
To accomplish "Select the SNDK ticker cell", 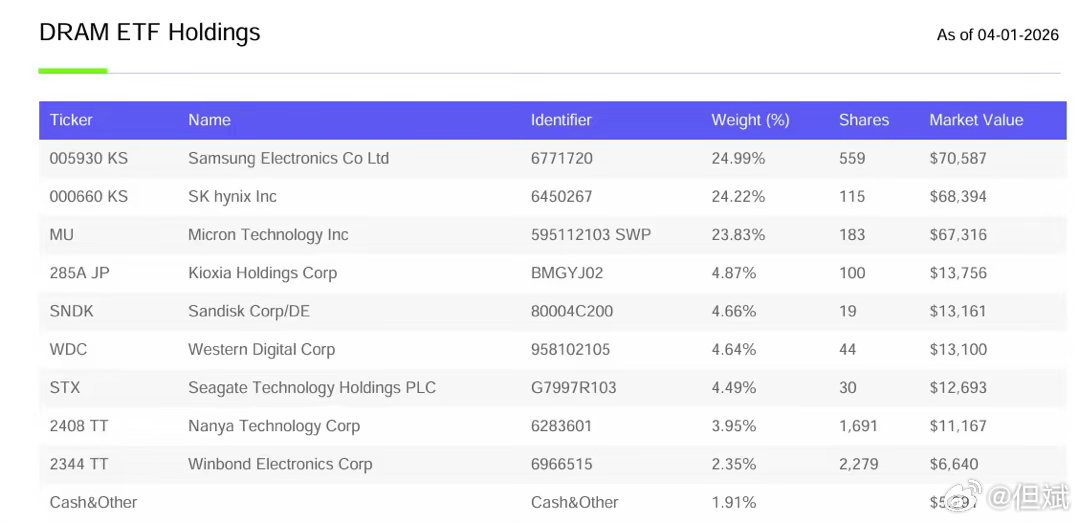I will pos(71,311).
